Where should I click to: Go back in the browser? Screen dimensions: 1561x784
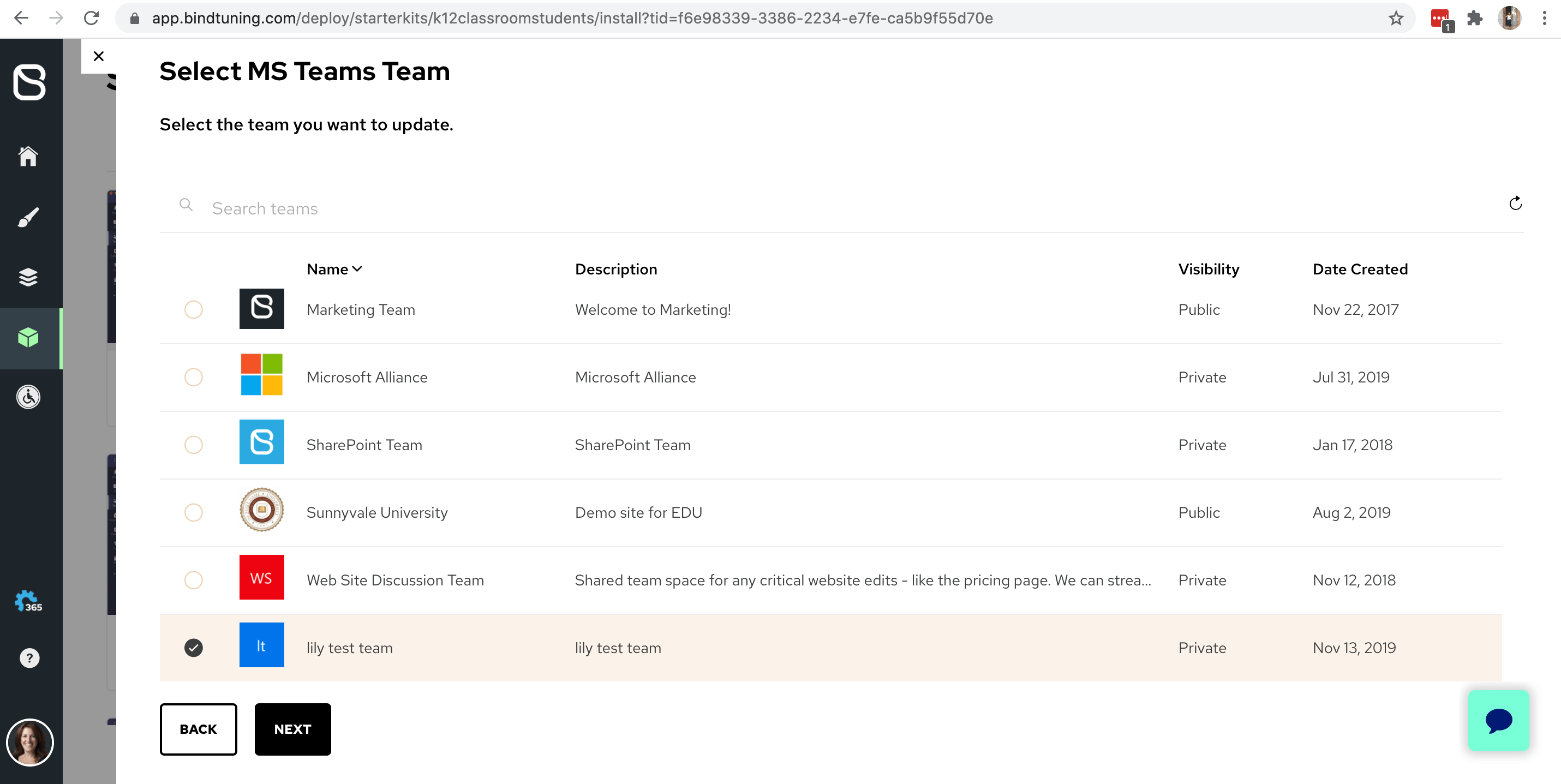coord(21,18)
